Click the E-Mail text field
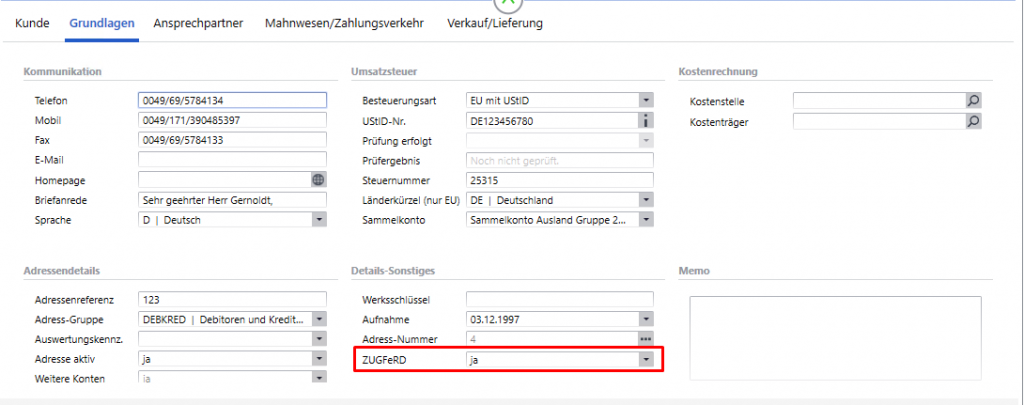Viewport: 1024px width, 405px height. [232, 160]
